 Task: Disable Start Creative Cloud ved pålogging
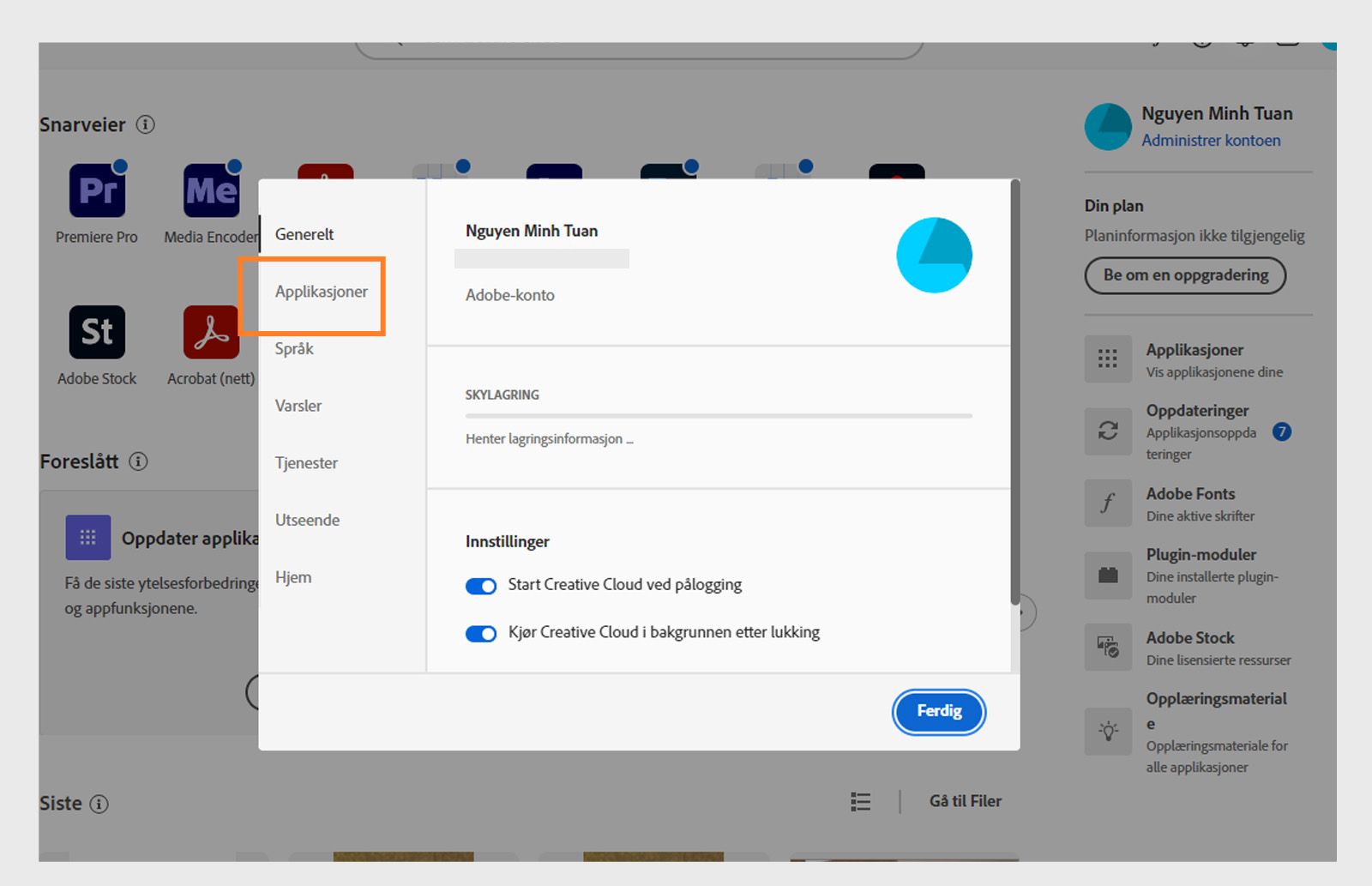point(481,585)
